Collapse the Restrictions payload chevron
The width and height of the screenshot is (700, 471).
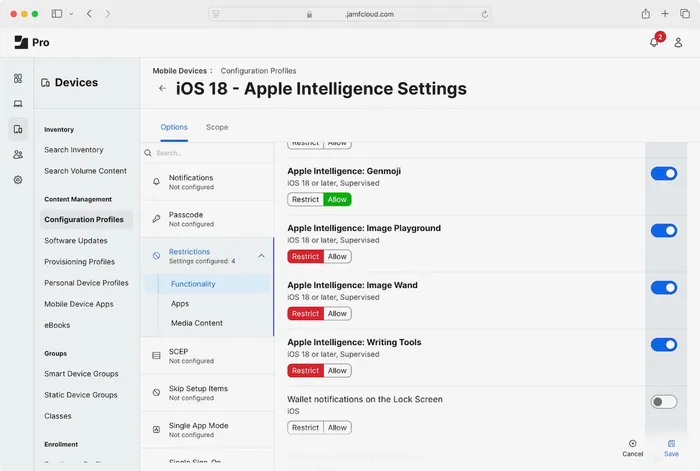(261, 256)
